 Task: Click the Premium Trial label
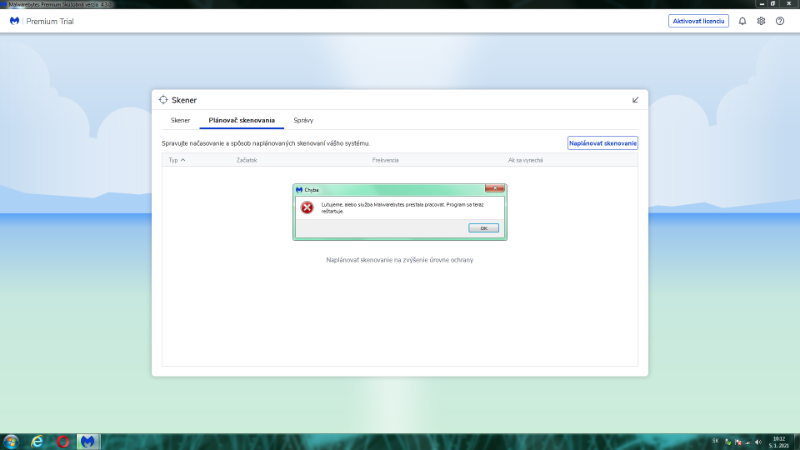50,21
